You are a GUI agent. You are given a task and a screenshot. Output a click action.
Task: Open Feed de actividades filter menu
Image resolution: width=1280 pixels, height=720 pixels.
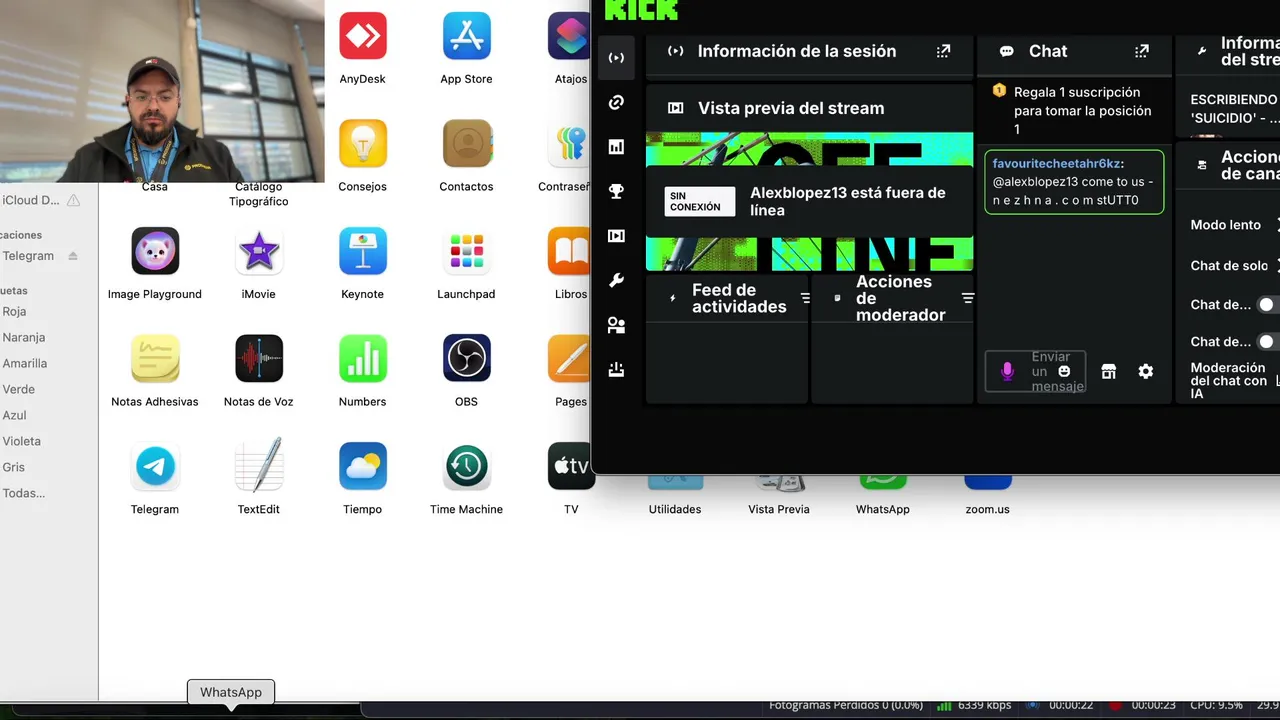pos(805,298)
